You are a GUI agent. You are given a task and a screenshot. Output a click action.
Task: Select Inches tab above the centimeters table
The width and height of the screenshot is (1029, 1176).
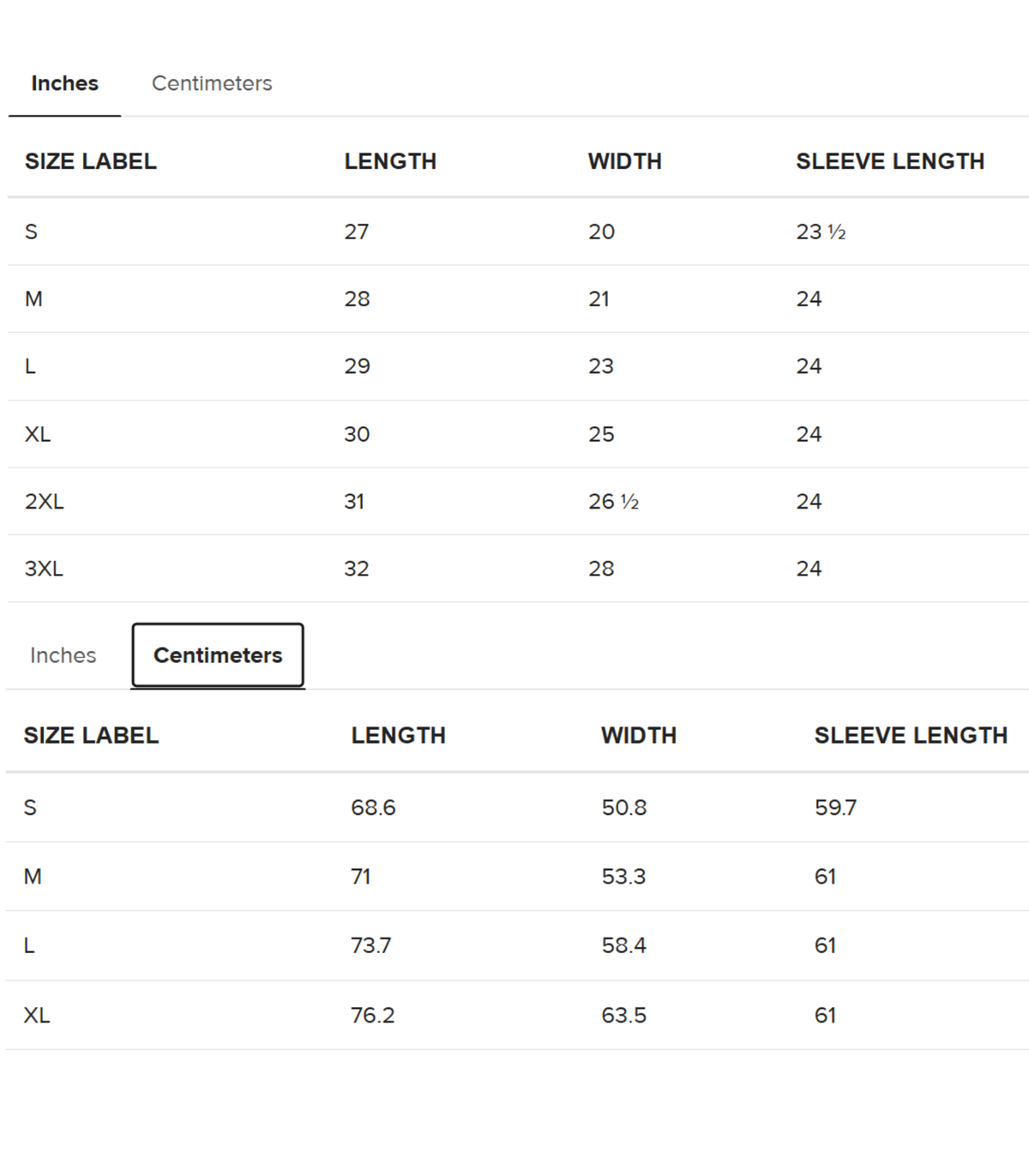(63, 655)
